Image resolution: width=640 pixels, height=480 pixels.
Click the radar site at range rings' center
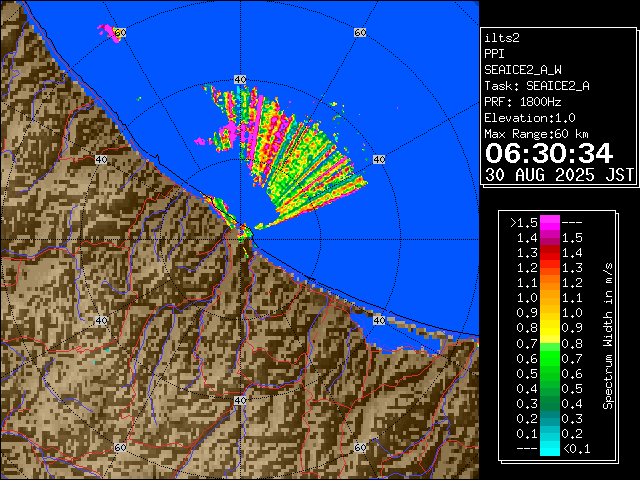[x=240, y=233]
